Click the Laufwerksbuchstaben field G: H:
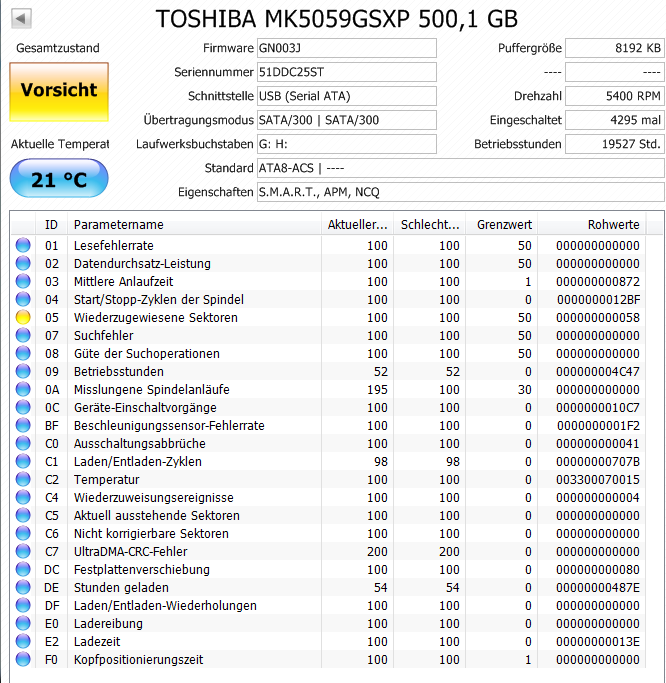666x683 pixels. [x=347, y=144]
